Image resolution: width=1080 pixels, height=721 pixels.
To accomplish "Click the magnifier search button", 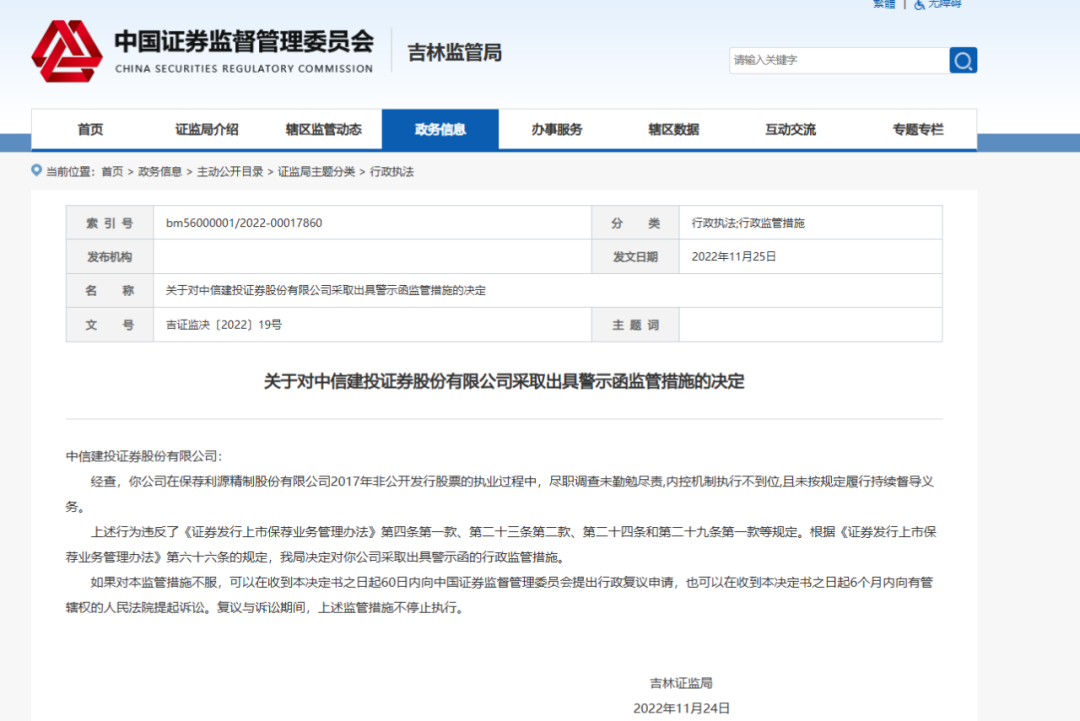I will point(963,61).
